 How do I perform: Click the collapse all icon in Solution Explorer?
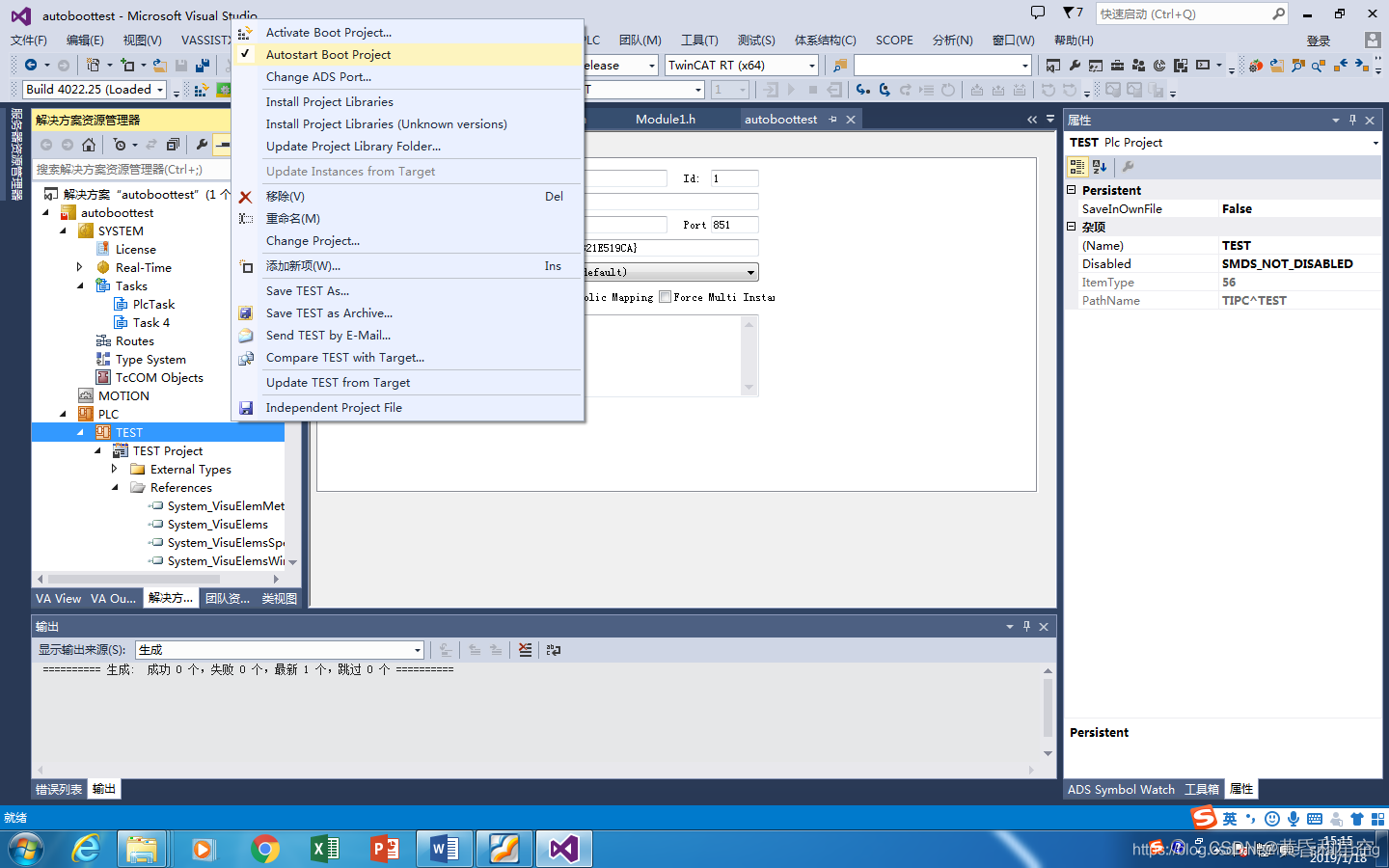point(173,145)
